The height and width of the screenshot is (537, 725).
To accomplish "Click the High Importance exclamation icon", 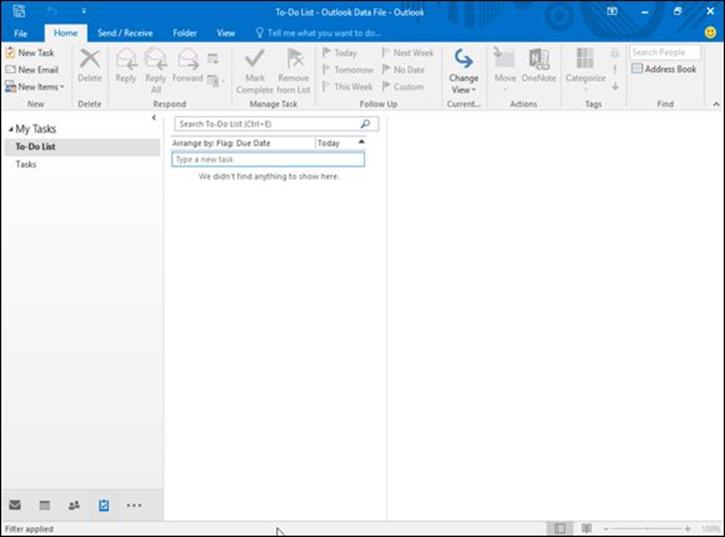I will (x=615, y=69).
